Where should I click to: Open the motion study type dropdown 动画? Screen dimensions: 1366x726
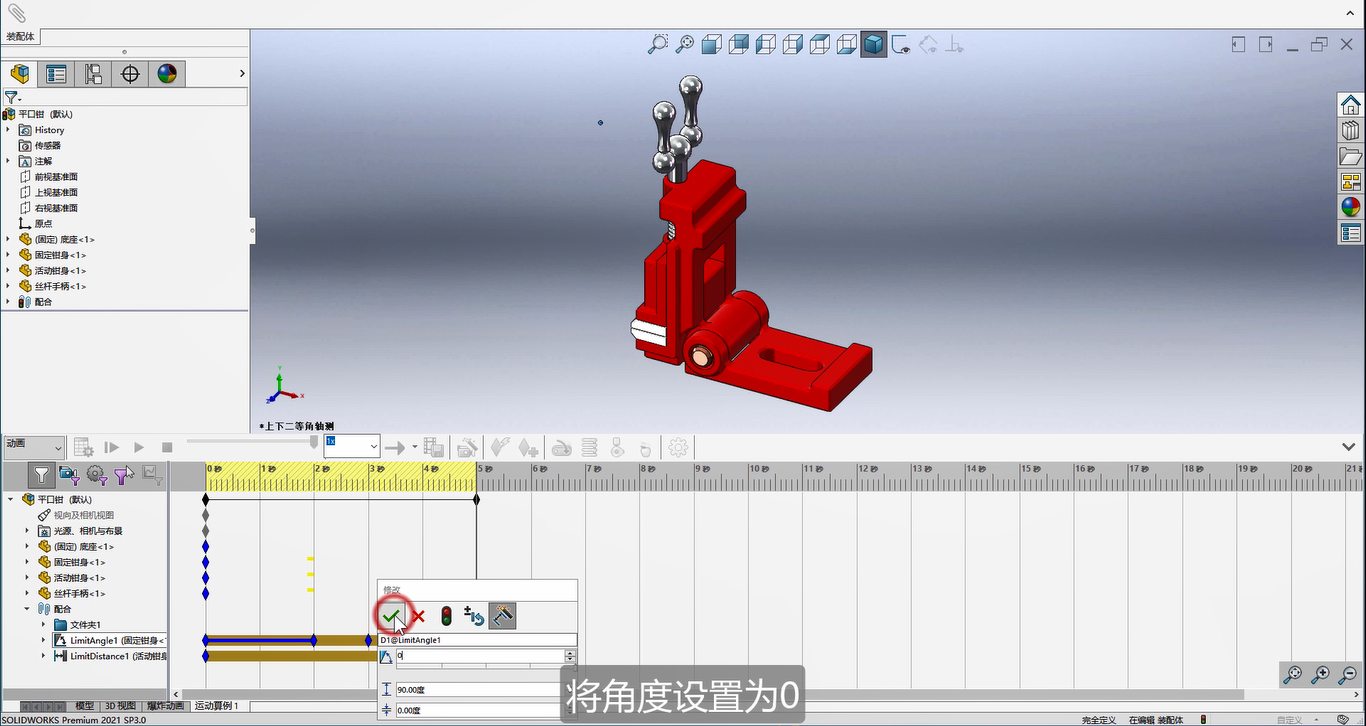point(33,446)
